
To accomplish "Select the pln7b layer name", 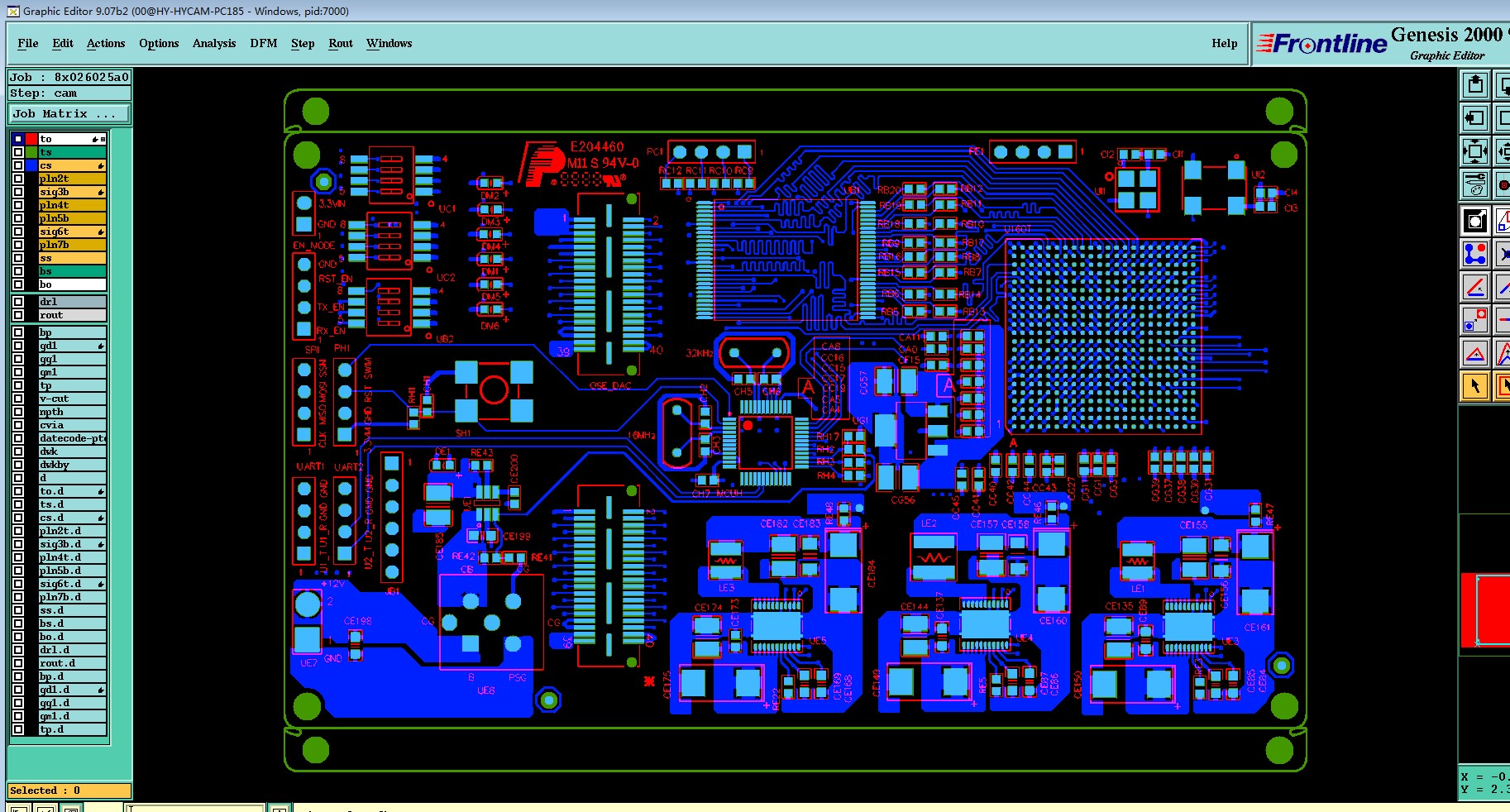I will (x=72, y=245).
